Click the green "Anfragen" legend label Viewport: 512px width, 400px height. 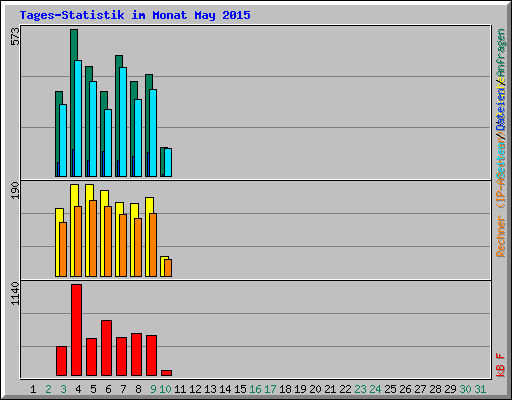point(501,51)
